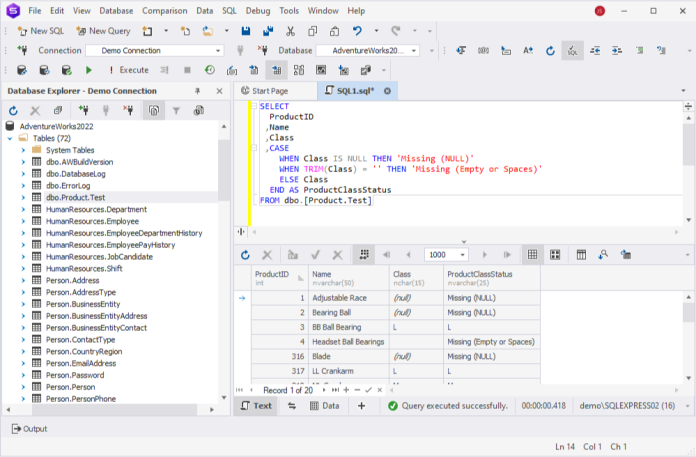This screenshot has width=696, height=457.
Task: Switch to the Start Page tab
Action: coord(270,91)
